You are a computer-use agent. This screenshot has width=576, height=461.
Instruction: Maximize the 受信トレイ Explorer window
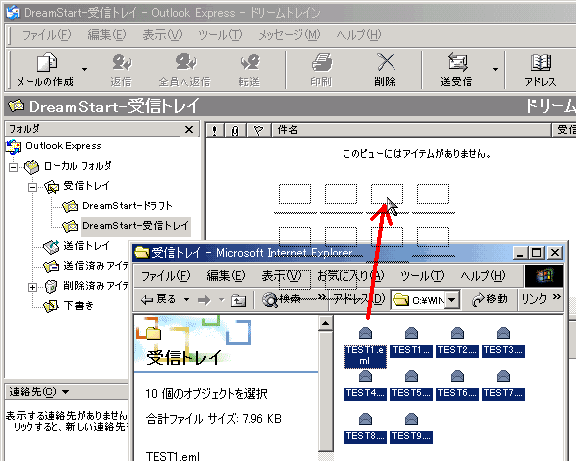point(537,253)
